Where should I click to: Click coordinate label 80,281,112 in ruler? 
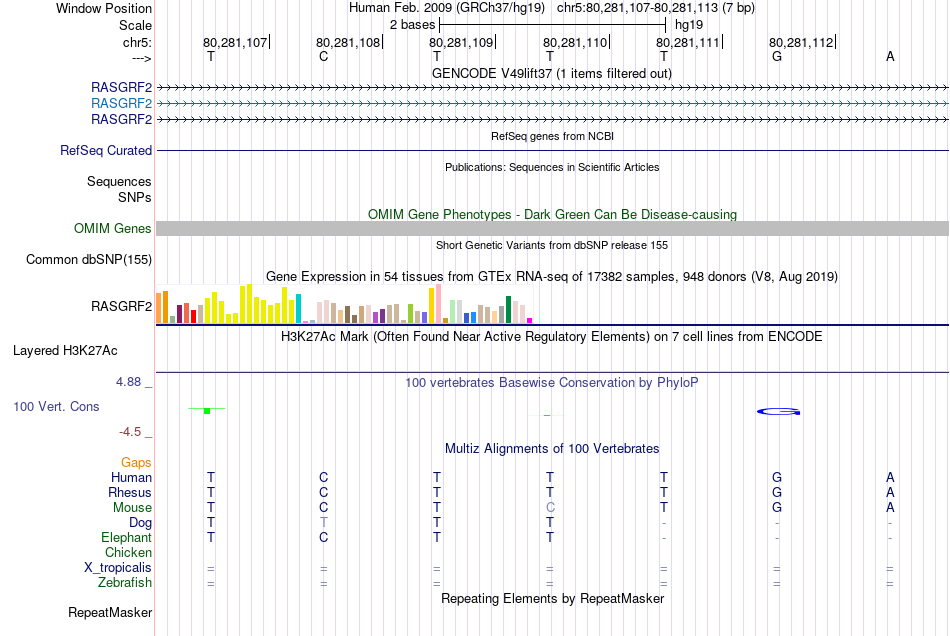coord(801,42)
